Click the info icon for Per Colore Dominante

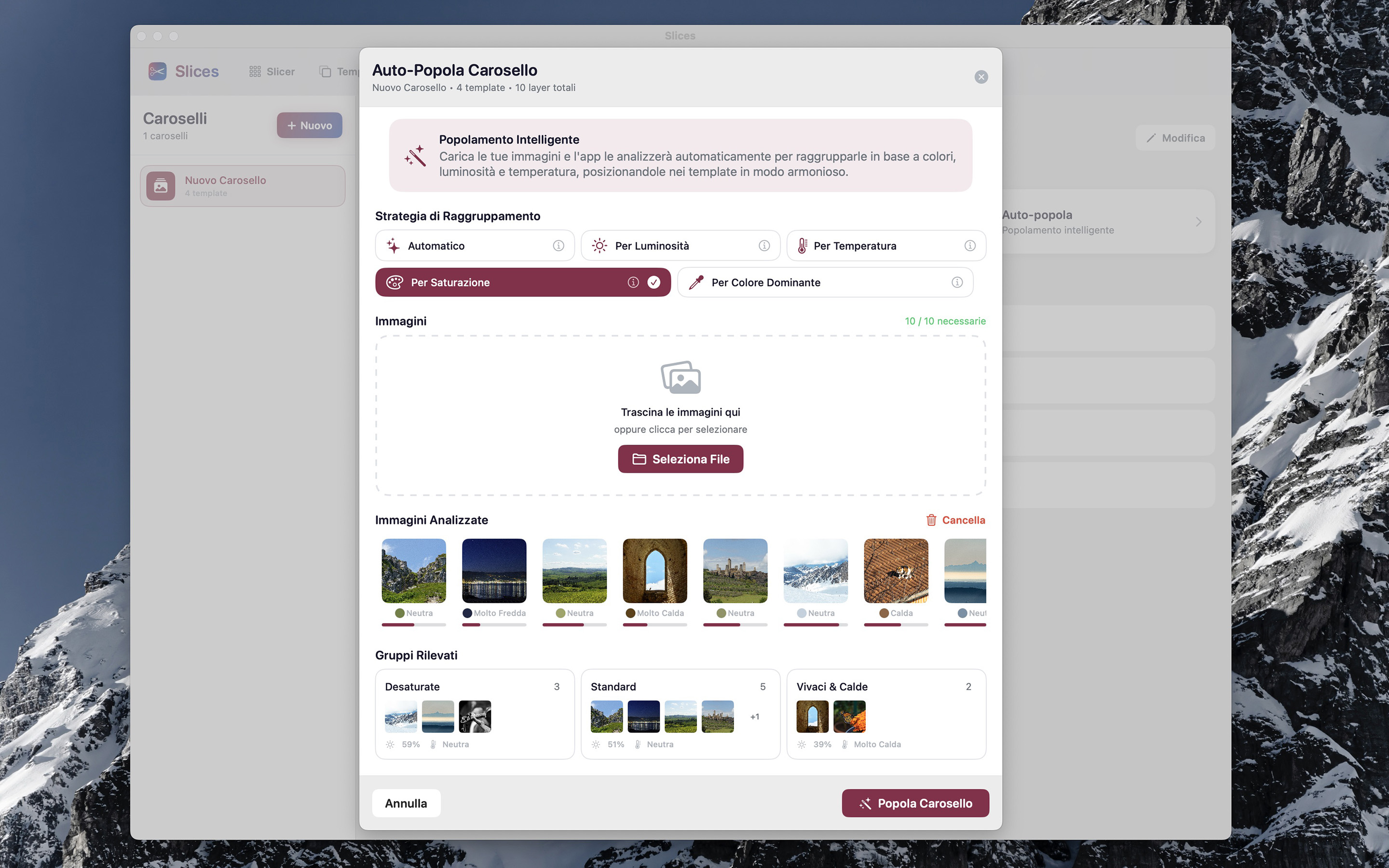(957, 283)
